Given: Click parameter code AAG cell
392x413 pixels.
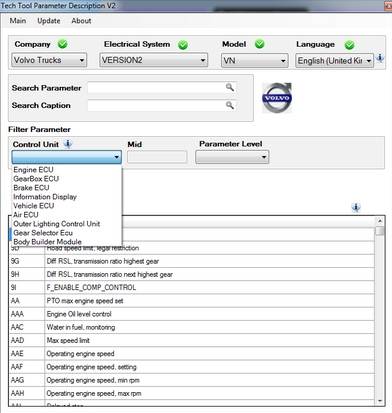Looking at the screenshot, I should (x=27, y=380).
